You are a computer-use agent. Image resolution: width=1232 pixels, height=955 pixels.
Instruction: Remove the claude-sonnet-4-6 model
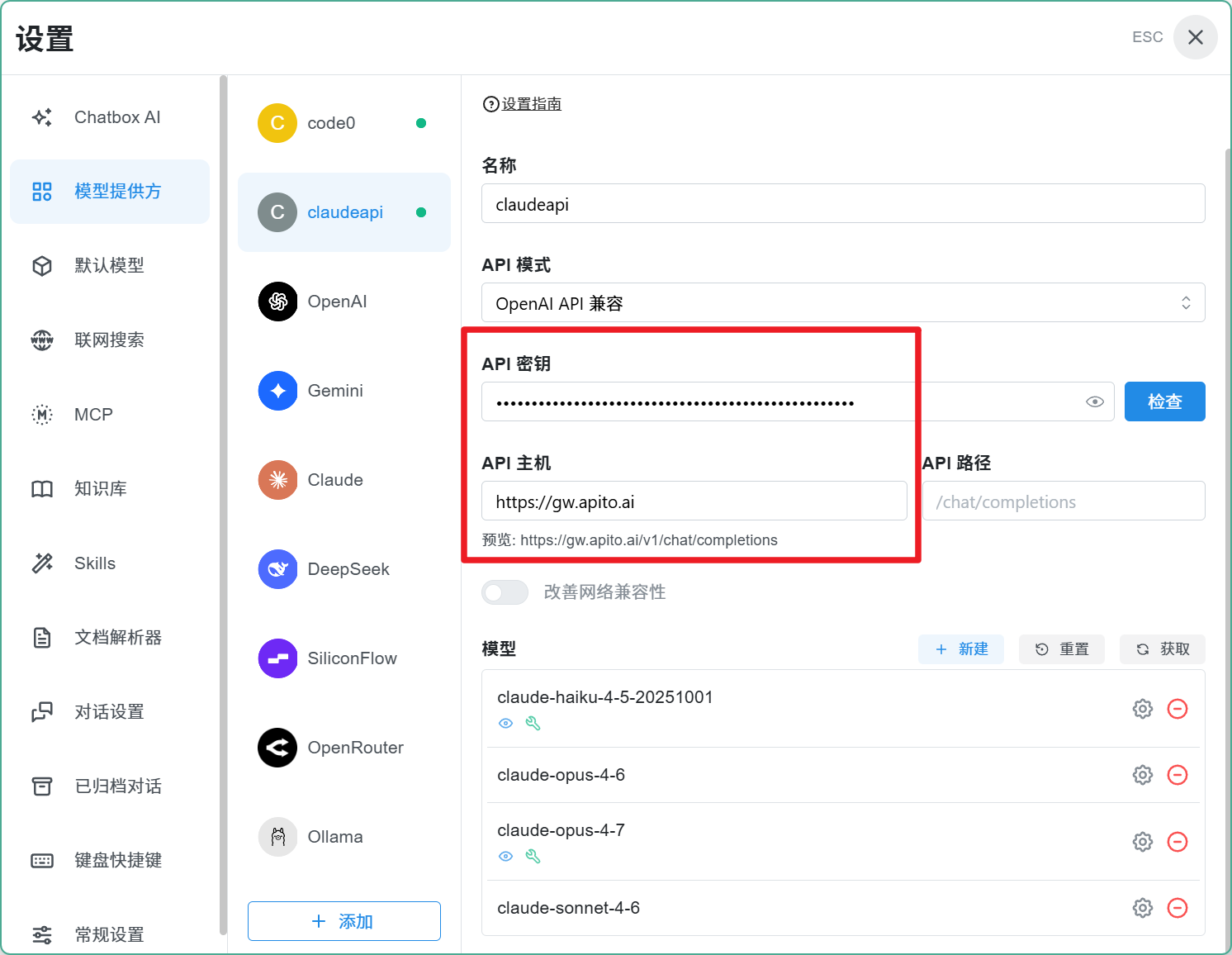[1178, 908]
